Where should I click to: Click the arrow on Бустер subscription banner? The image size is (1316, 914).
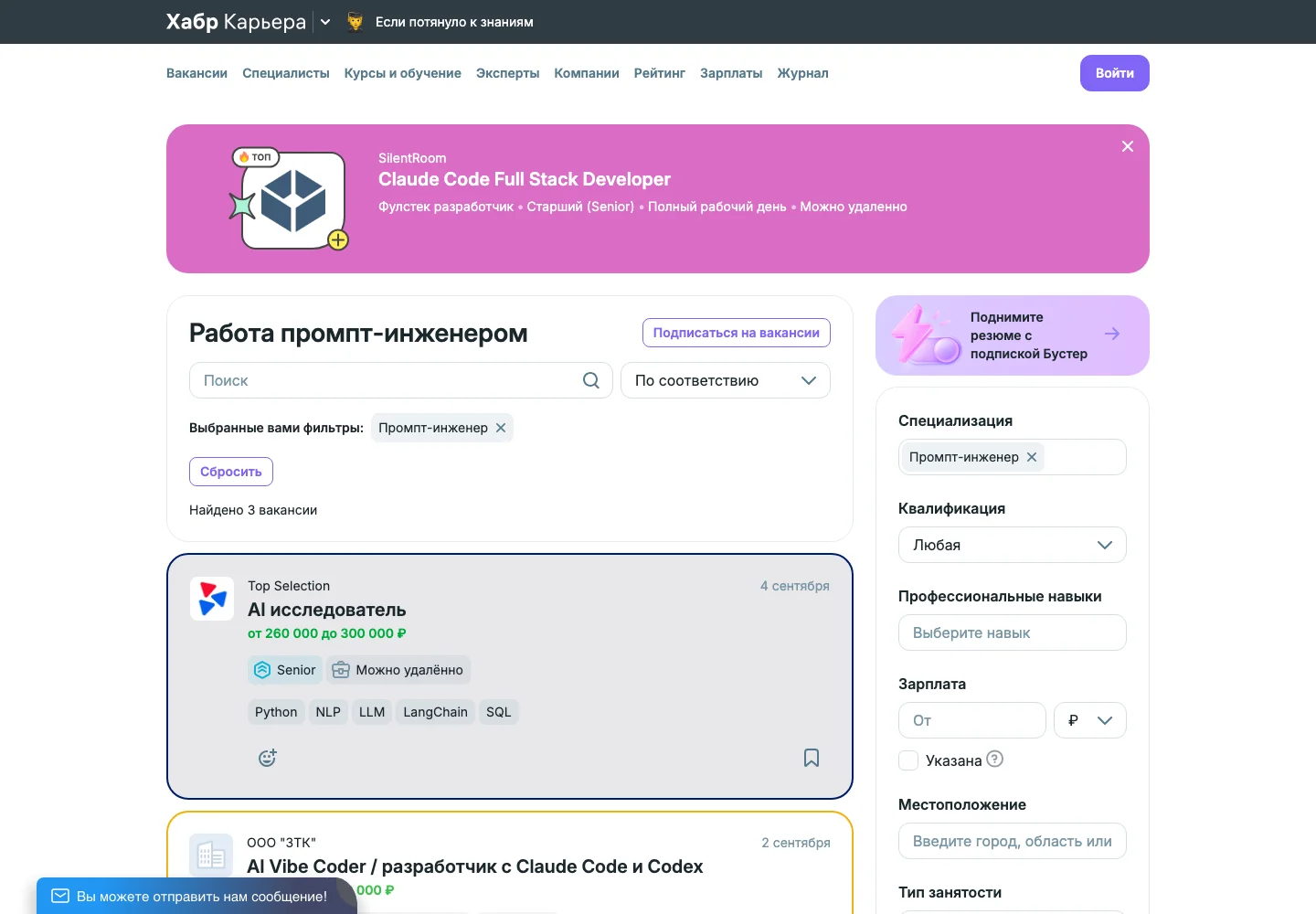click(1112, 334)
